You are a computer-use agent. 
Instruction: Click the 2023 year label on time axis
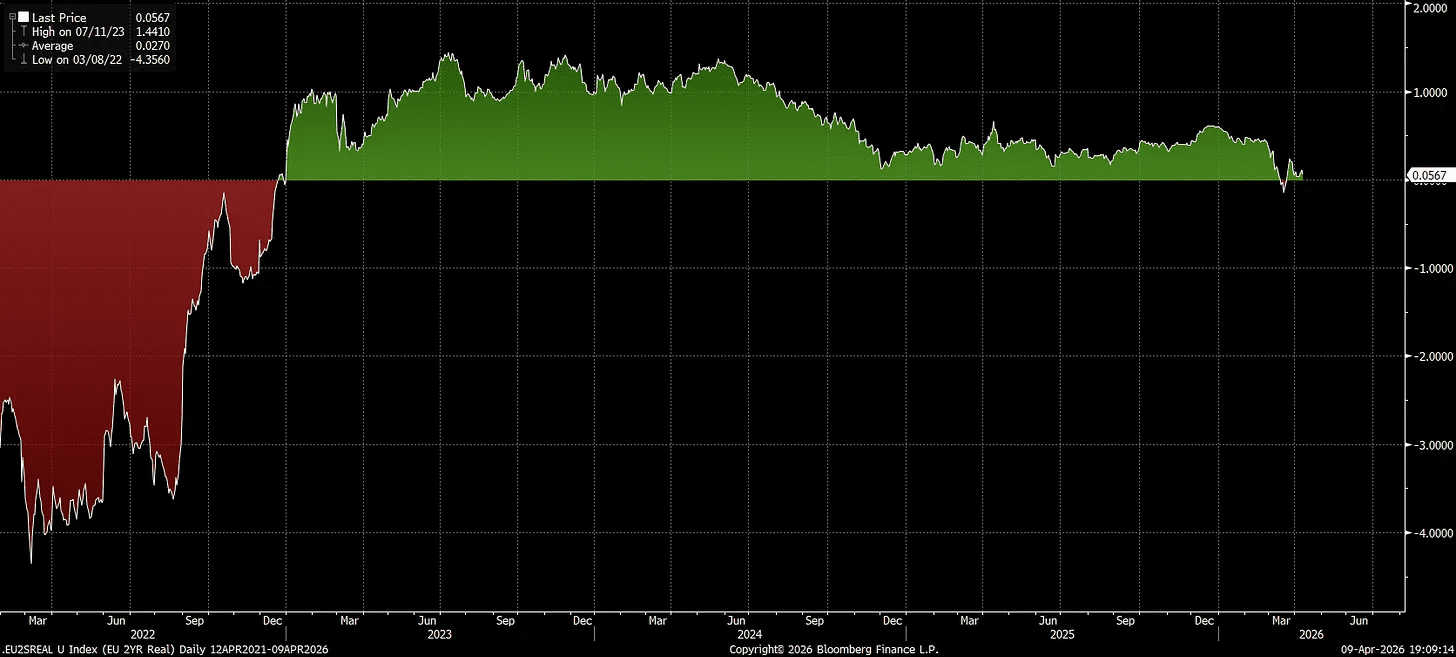[439, 634]
